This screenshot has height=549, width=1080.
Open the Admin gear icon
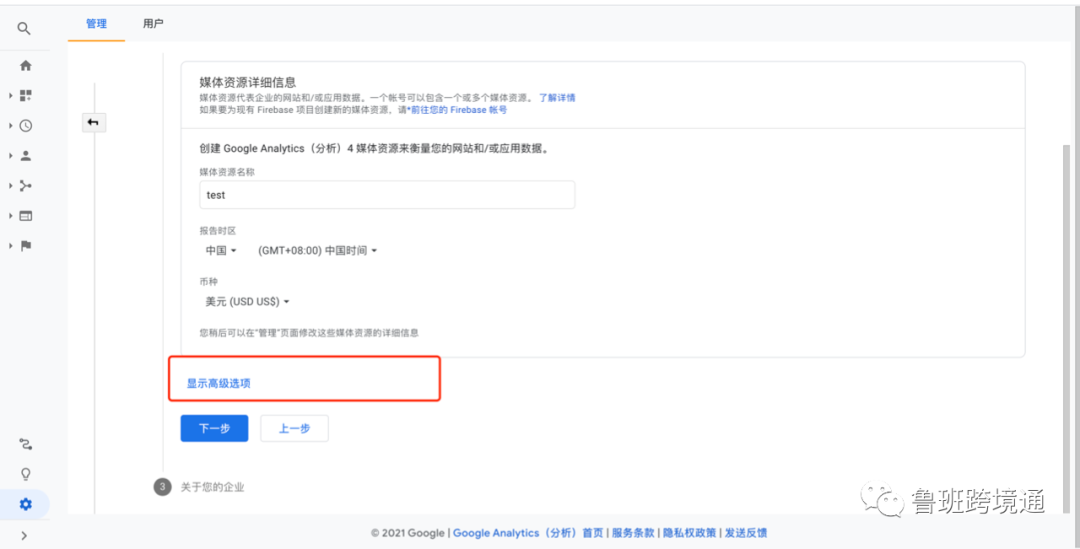(25, 504)
